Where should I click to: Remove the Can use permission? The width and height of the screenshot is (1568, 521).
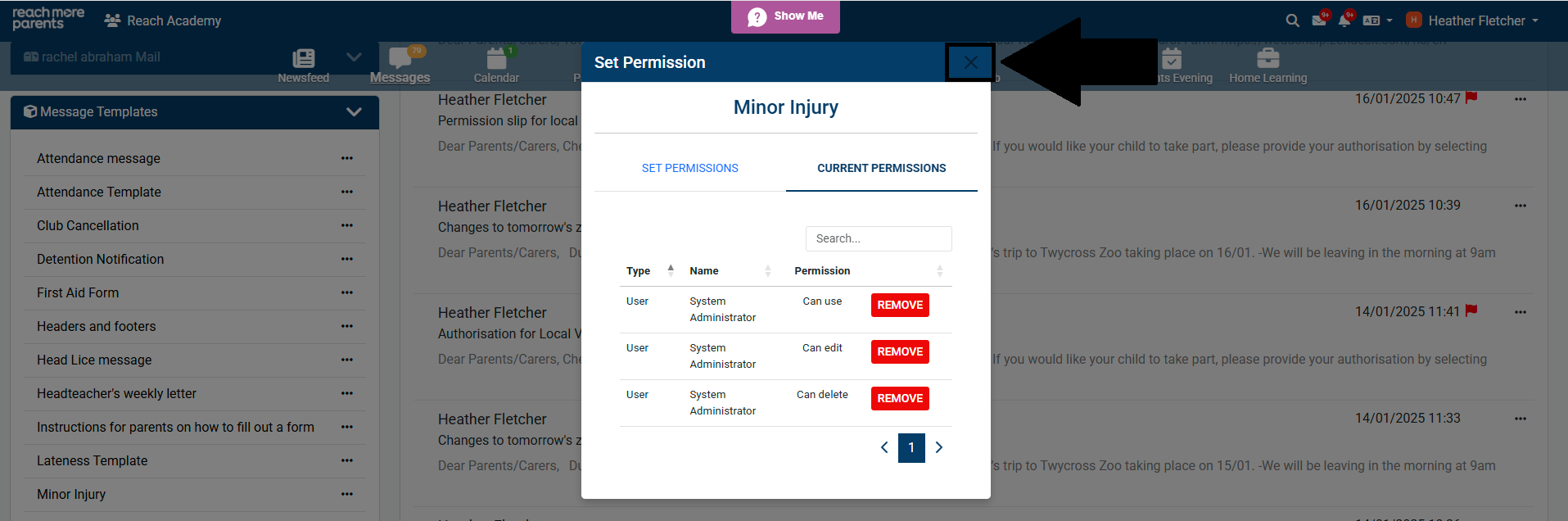click(x=900, y=305)
